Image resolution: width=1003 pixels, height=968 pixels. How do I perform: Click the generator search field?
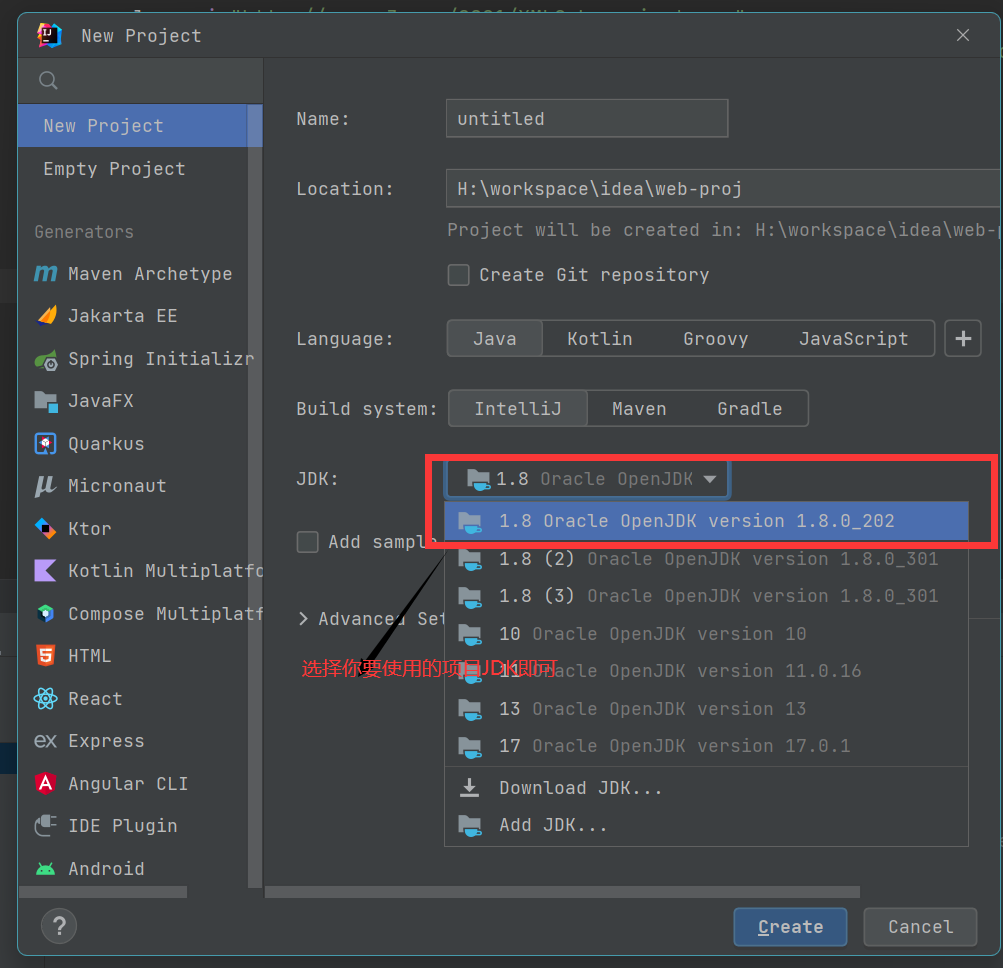[141, 81]
